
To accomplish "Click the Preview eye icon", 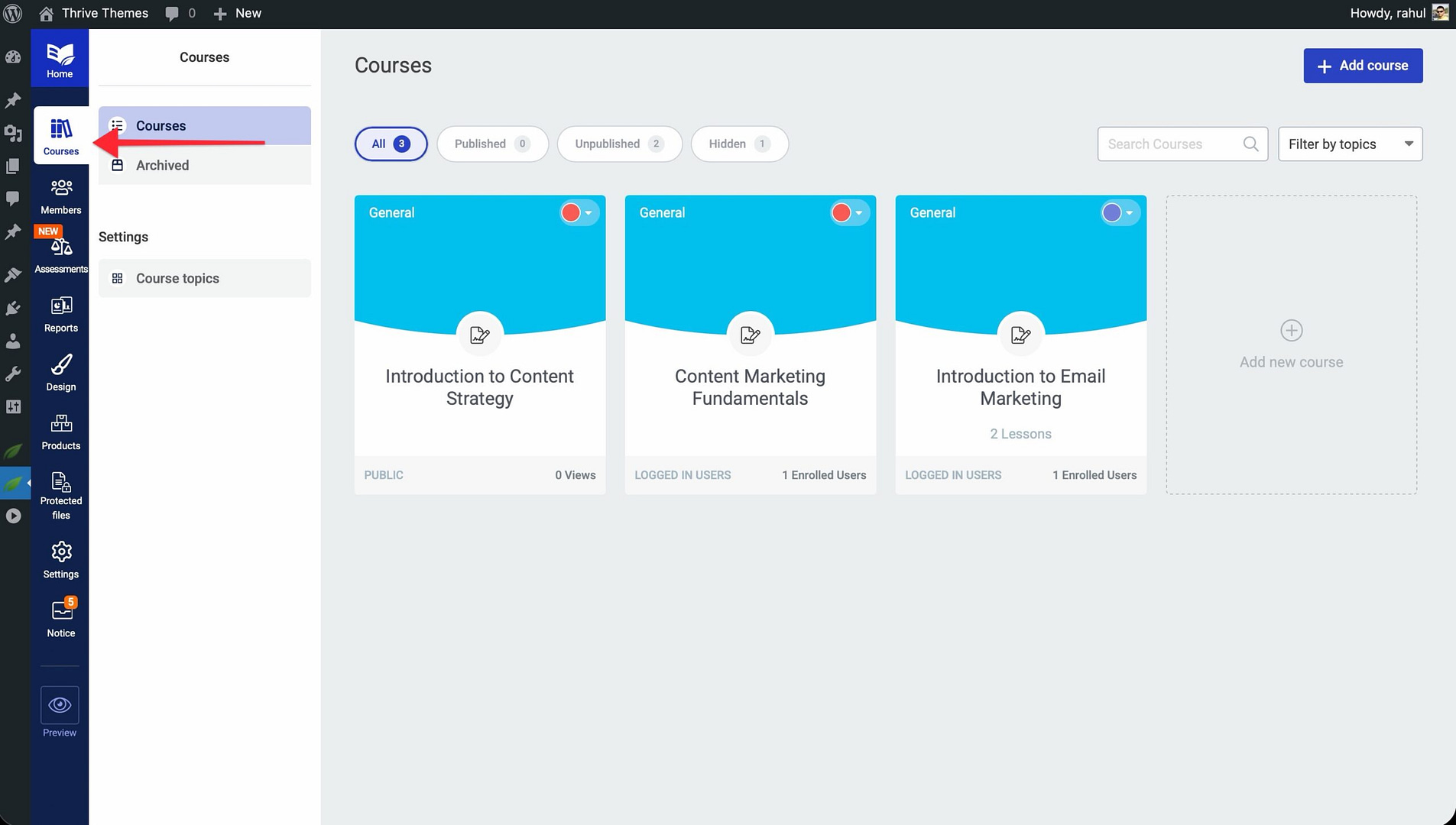I will [x=60, y=705].
